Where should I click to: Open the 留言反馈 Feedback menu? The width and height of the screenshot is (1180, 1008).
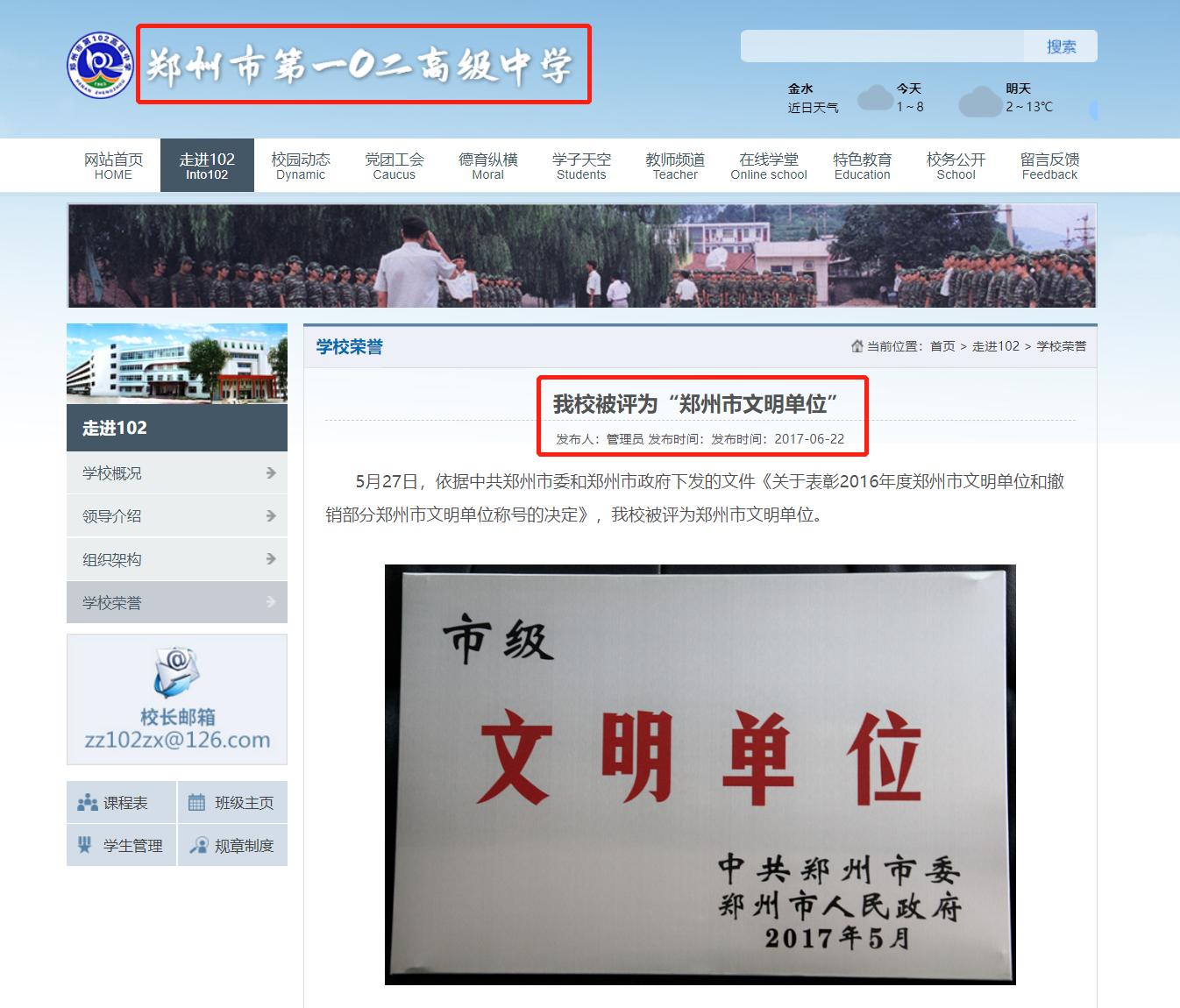click(x=1049, y=166)
